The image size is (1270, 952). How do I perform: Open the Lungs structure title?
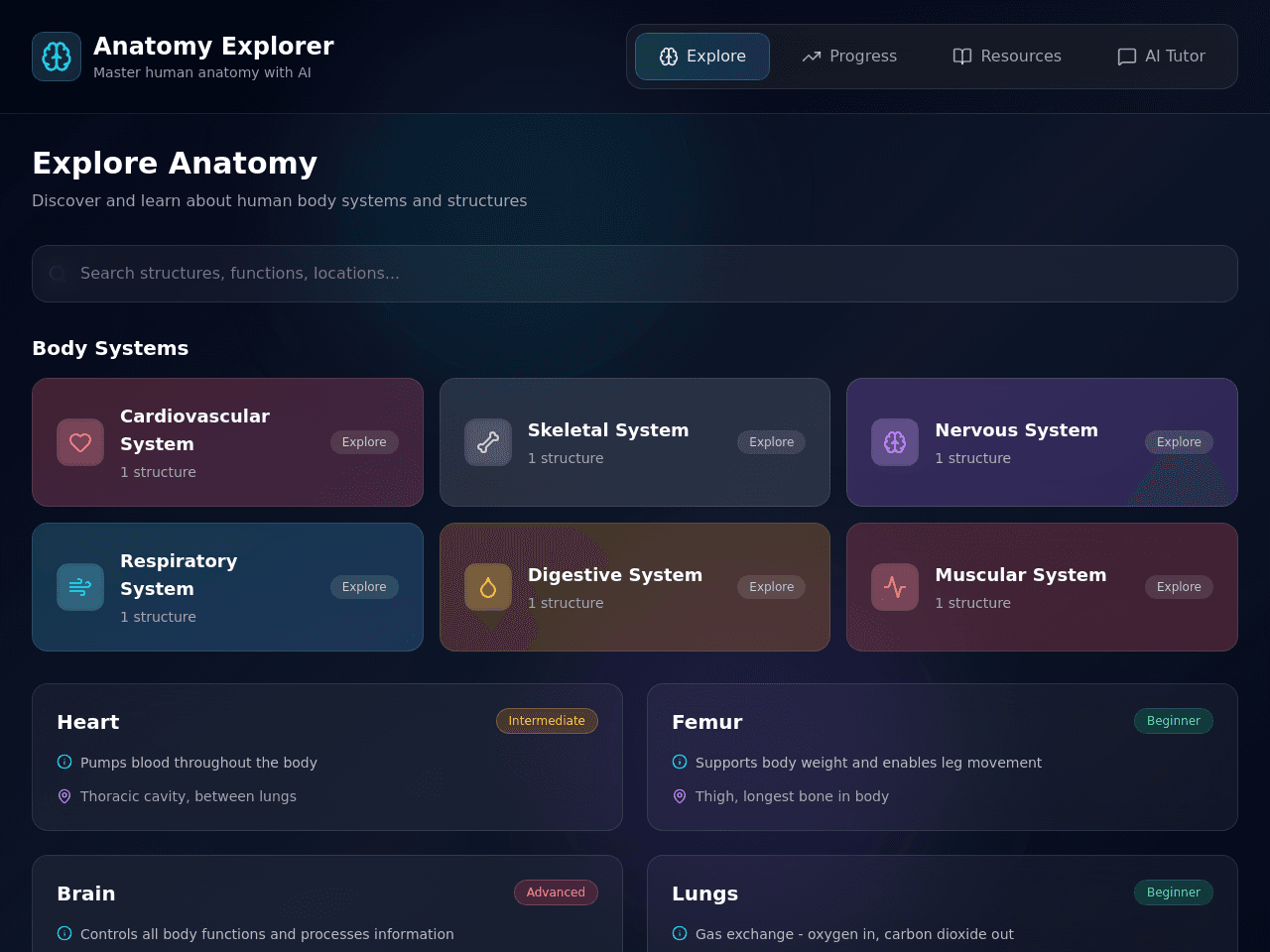click(x=705, y=893)
